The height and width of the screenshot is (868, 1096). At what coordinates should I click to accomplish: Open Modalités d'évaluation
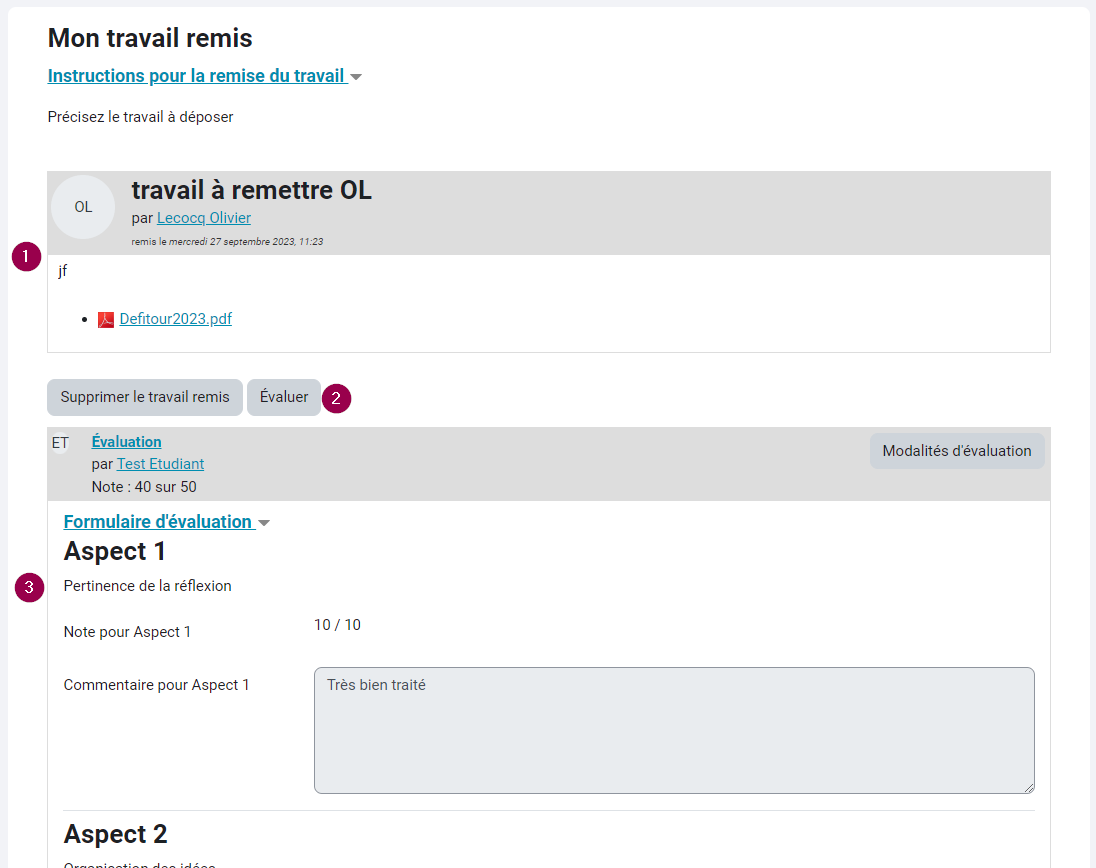[x=957, y=451]
